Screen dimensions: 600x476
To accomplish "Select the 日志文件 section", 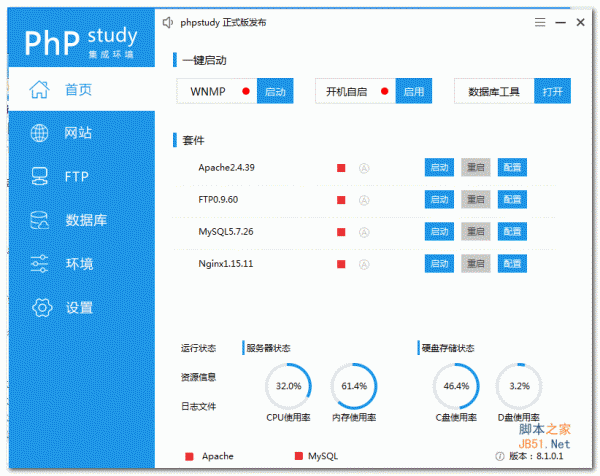I will [x=198, y=406].
